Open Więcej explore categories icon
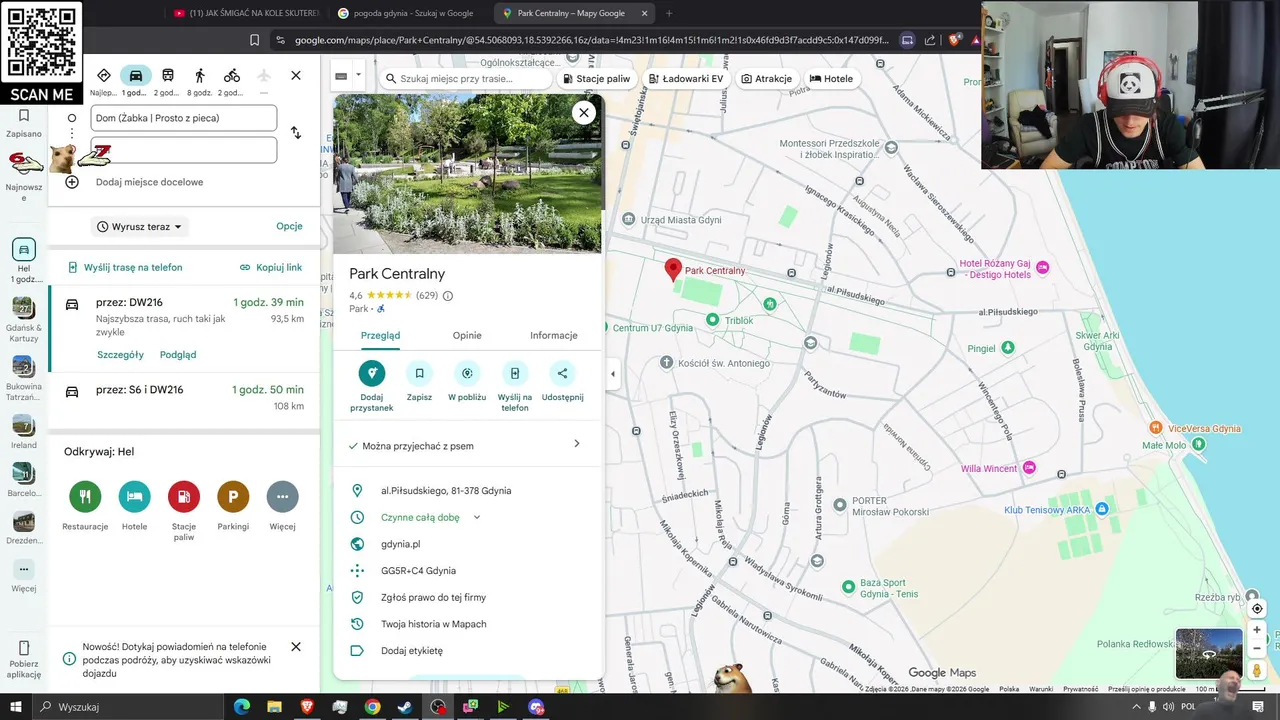This screenshot has height=720, width=1280. tap(283, 496)
